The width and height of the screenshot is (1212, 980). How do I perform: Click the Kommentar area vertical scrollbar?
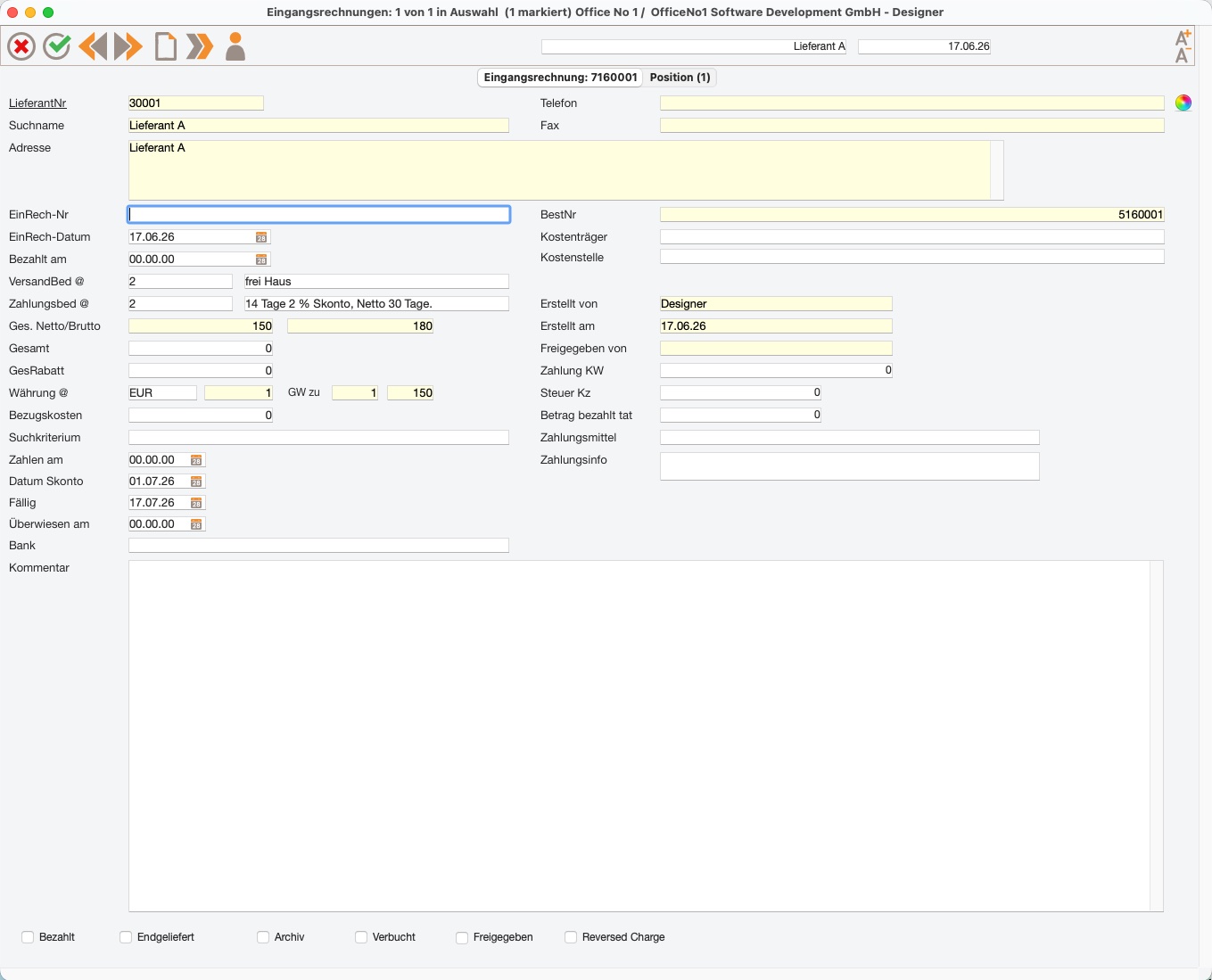click(1158, 736)
